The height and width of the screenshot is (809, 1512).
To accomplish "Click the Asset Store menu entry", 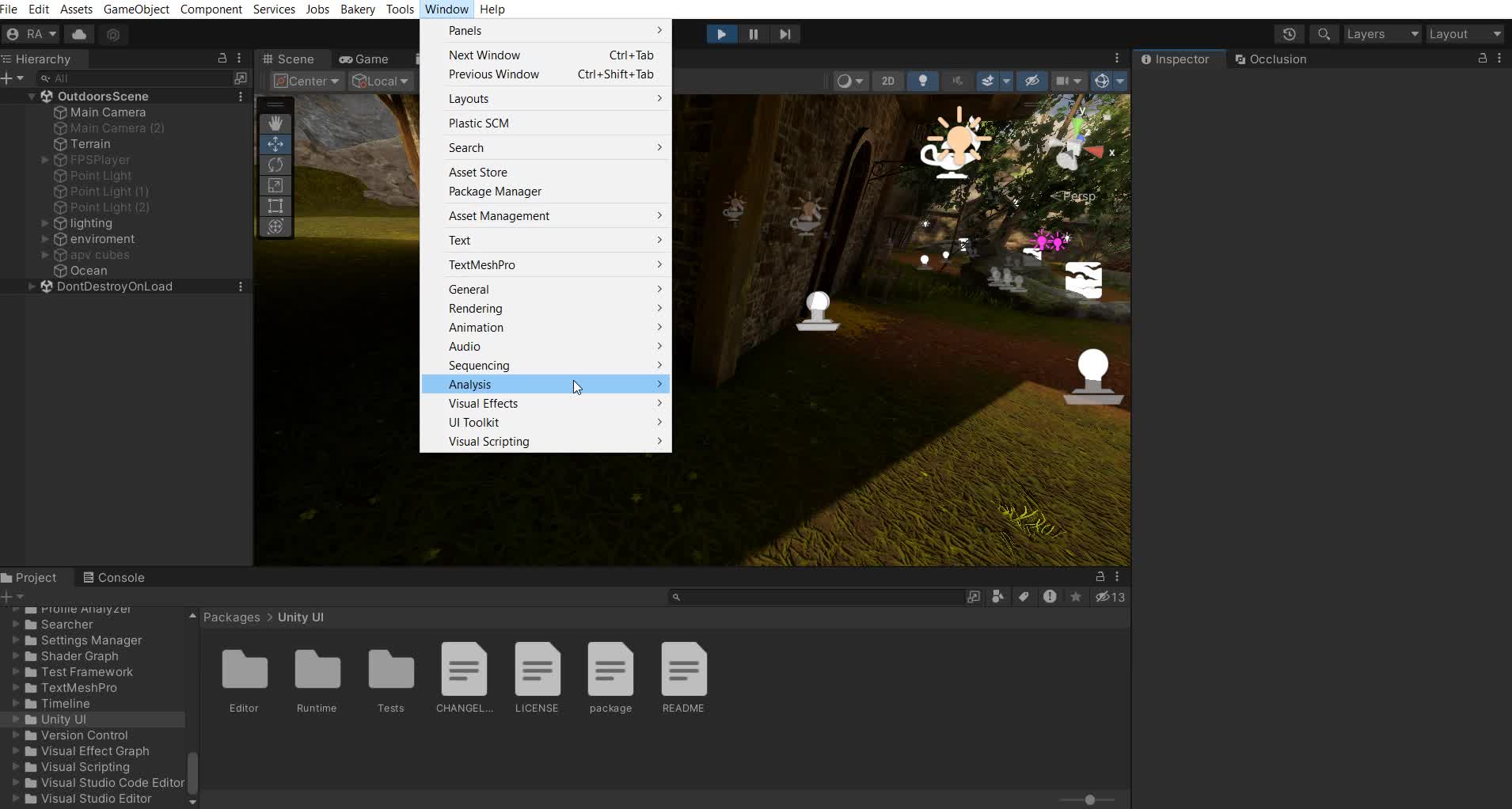I will click(x=477, y=172).
